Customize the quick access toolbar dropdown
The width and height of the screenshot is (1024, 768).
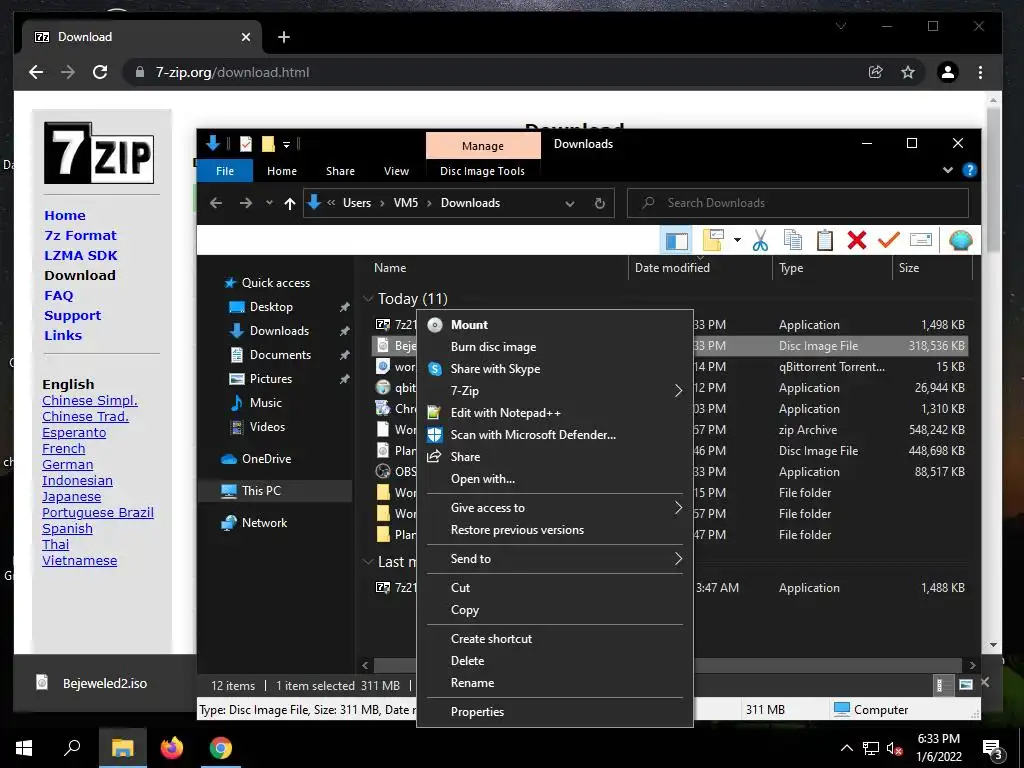tap(286, 145)
